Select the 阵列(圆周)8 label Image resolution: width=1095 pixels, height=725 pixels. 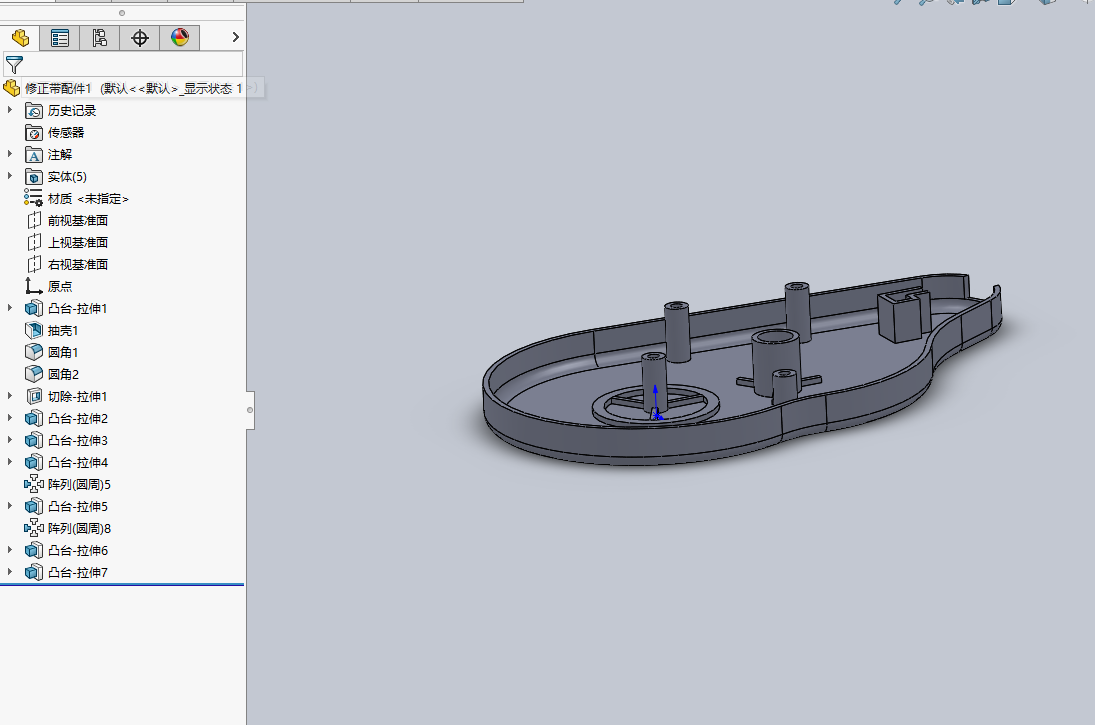point(79,529)
